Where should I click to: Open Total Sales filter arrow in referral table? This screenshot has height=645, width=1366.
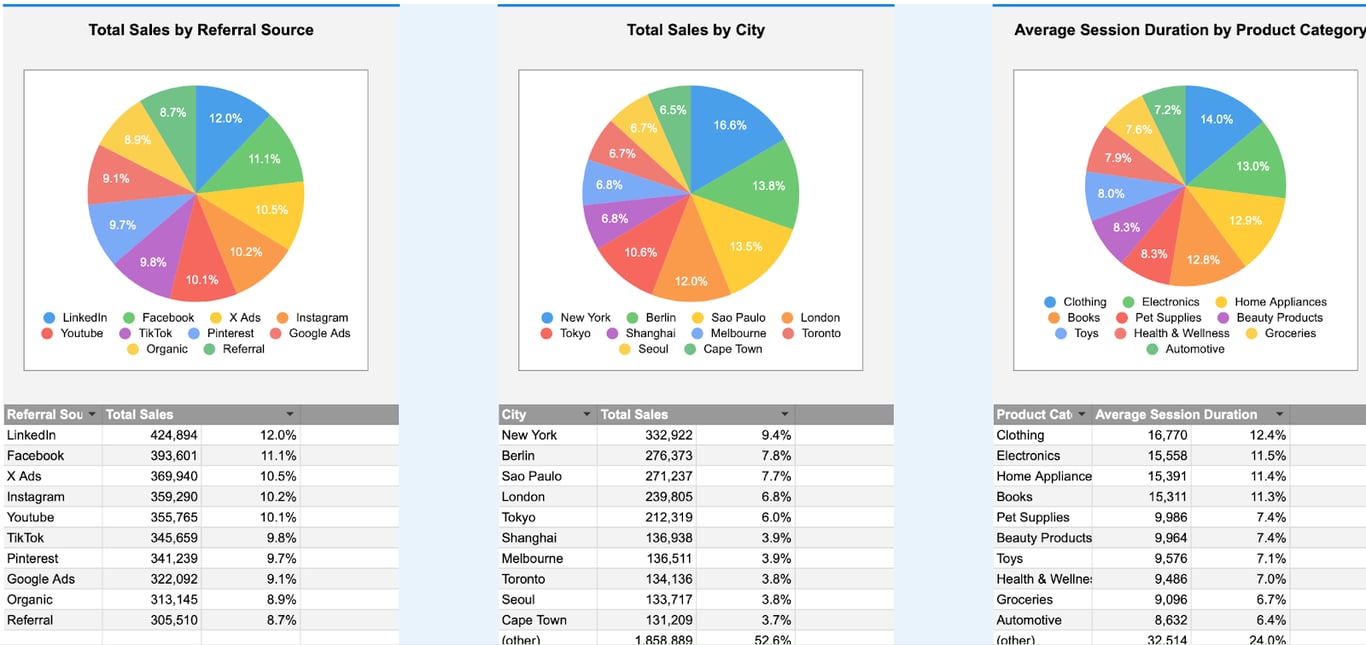point(290,414)
